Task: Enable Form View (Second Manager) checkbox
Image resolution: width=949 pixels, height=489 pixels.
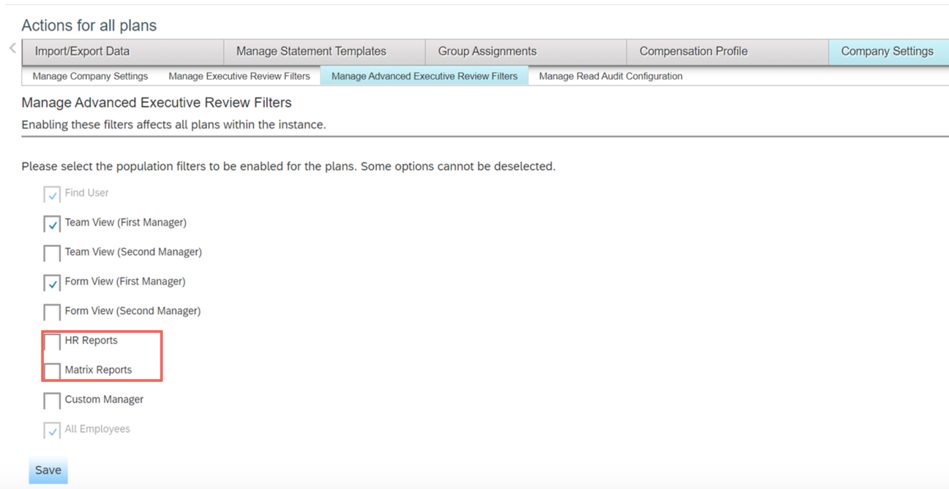Action: 52,312
